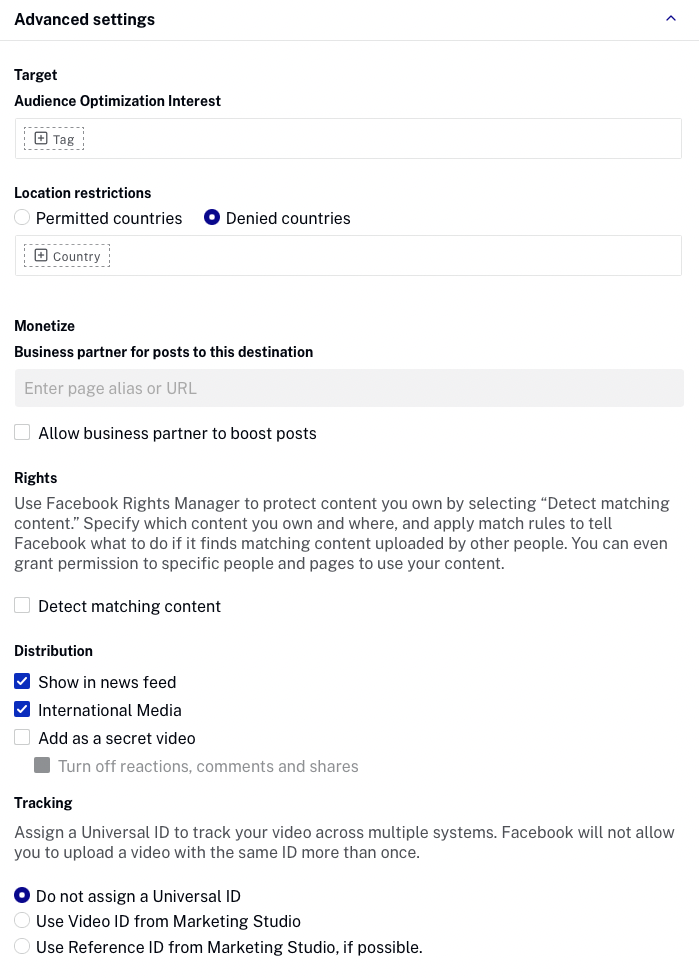Click the Advanced settings header title
This screenshot has width=699, height=978.
tap(85, 19)
